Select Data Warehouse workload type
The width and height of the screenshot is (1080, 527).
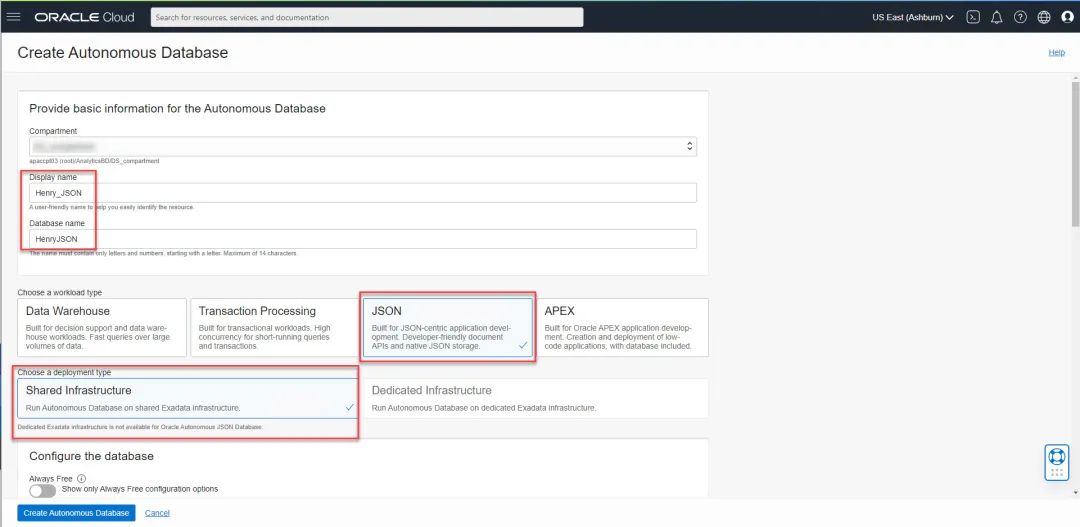[x=102, y=327]
